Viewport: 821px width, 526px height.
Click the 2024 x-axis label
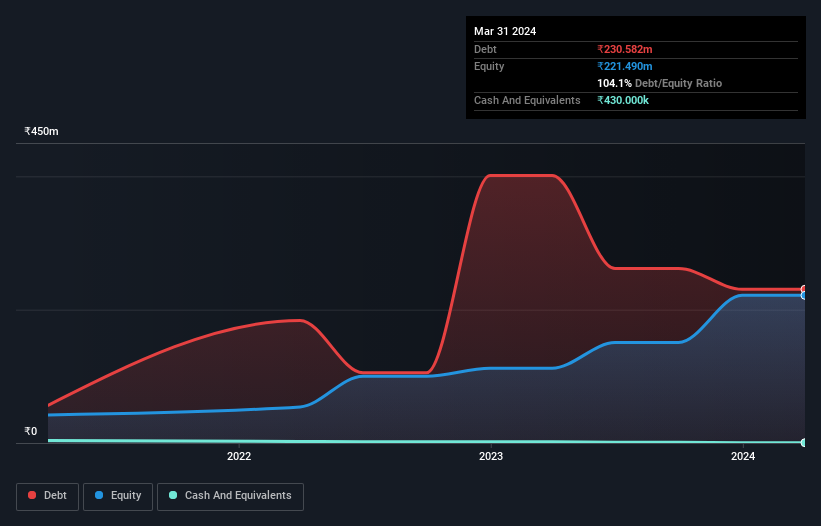tap(743, 456)
